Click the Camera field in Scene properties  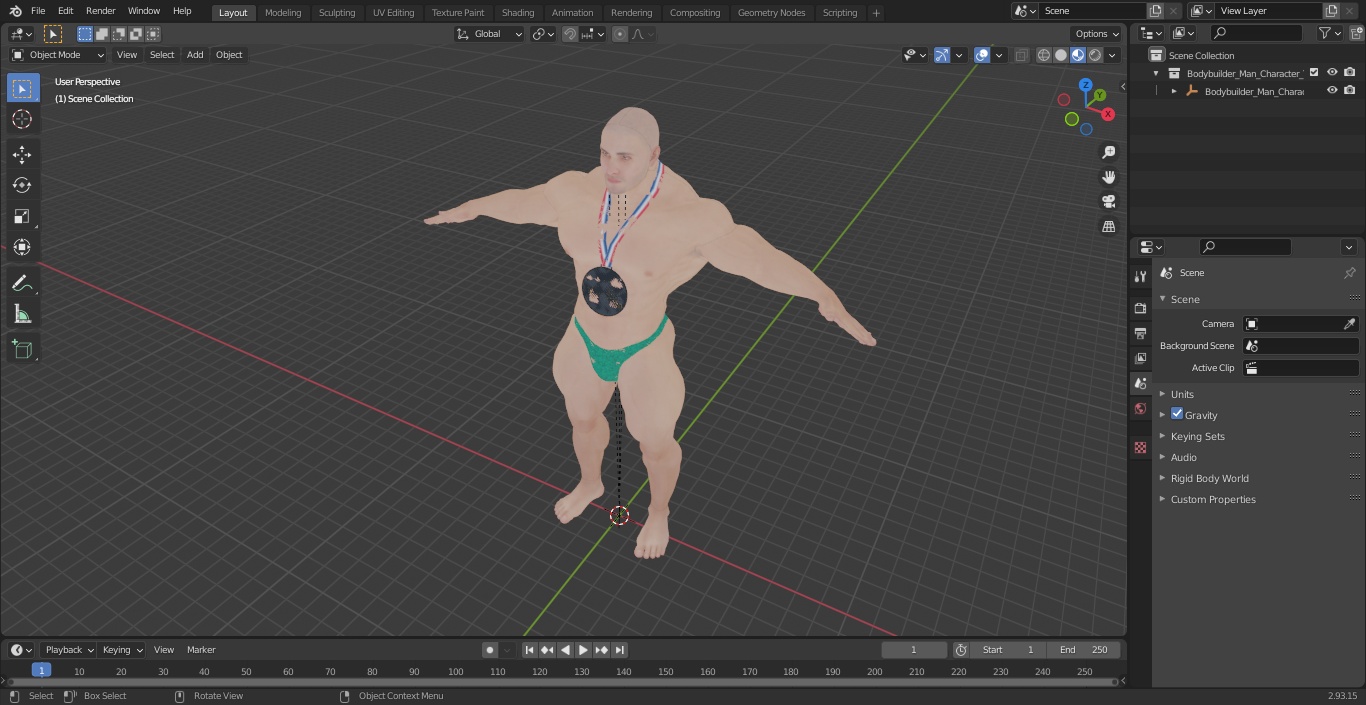(x=1300, y=324)
